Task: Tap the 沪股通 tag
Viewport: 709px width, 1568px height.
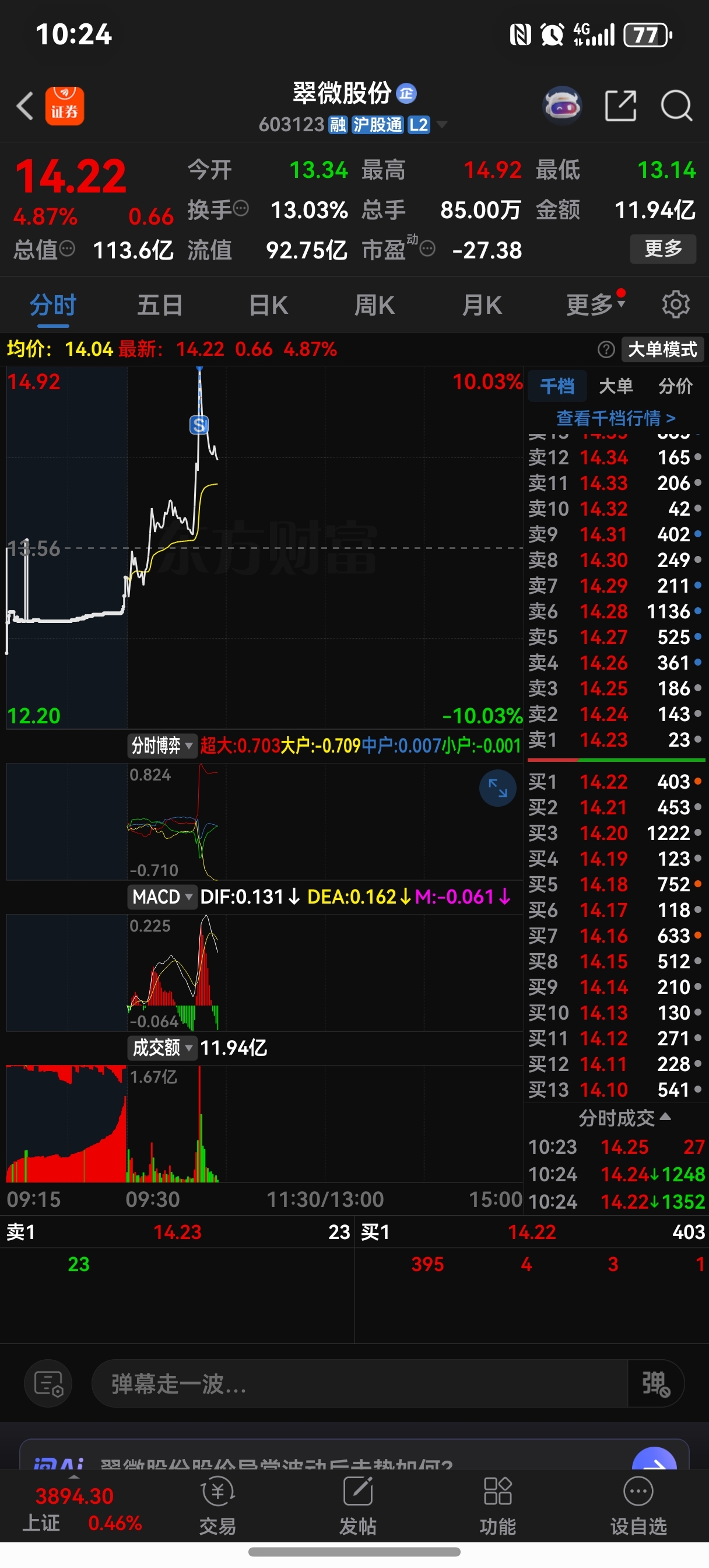Action: (x=377, y=125)
